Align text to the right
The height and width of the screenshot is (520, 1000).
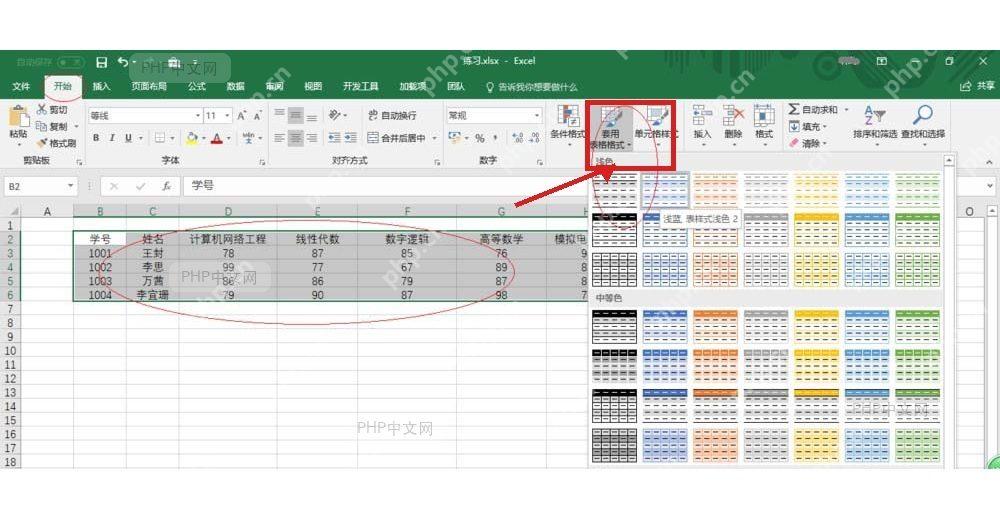pos(311,137)
